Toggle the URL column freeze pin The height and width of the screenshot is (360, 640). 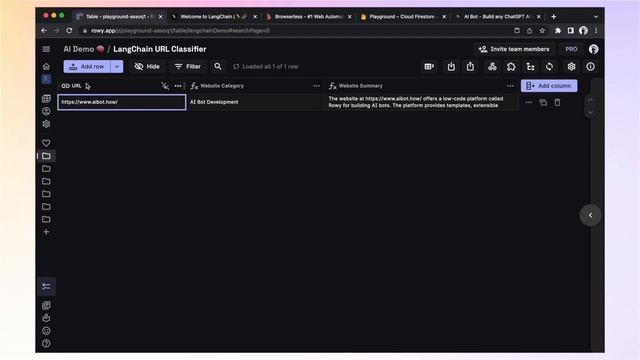click(164, 86)
